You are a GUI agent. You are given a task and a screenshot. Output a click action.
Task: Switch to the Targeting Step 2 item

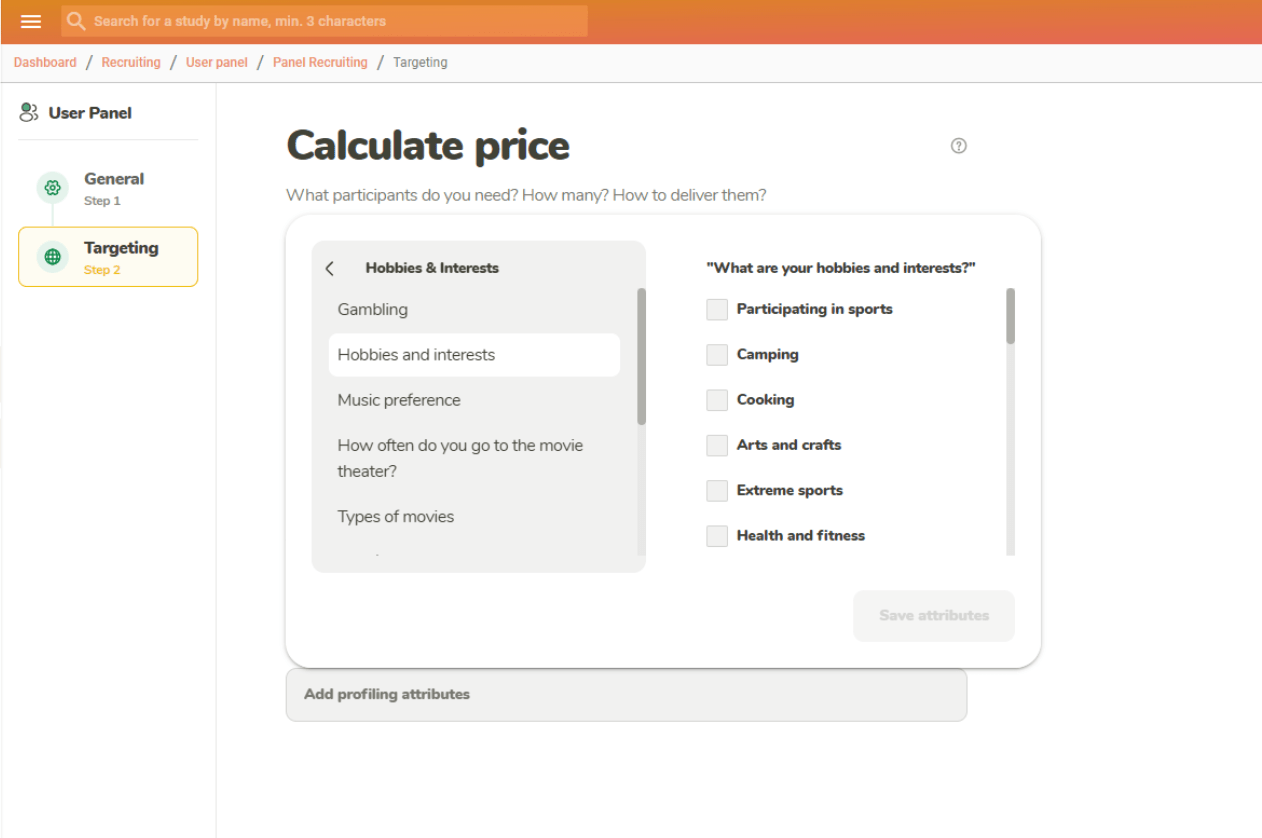(120, 256)
